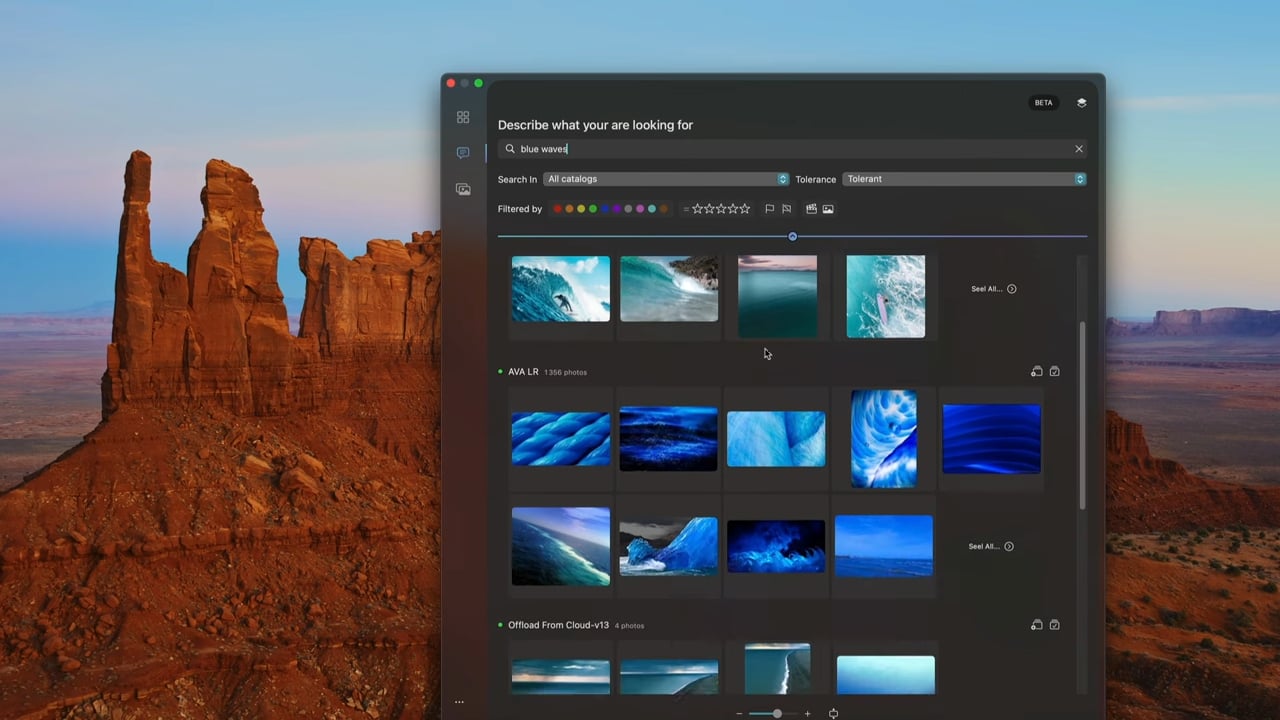Open surfer riding wave thumbnail
Viewport: 1280px width, 720px height.
[560, 289]
